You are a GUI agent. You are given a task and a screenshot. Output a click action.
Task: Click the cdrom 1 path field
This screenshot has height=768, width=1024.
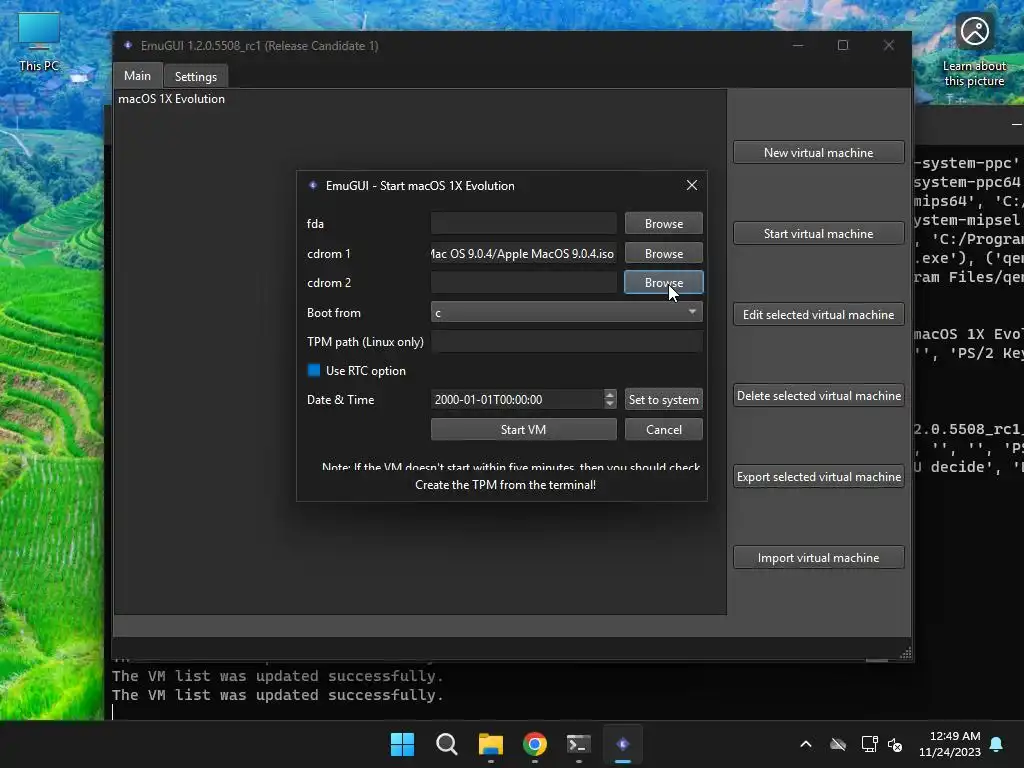coord(523,253)
